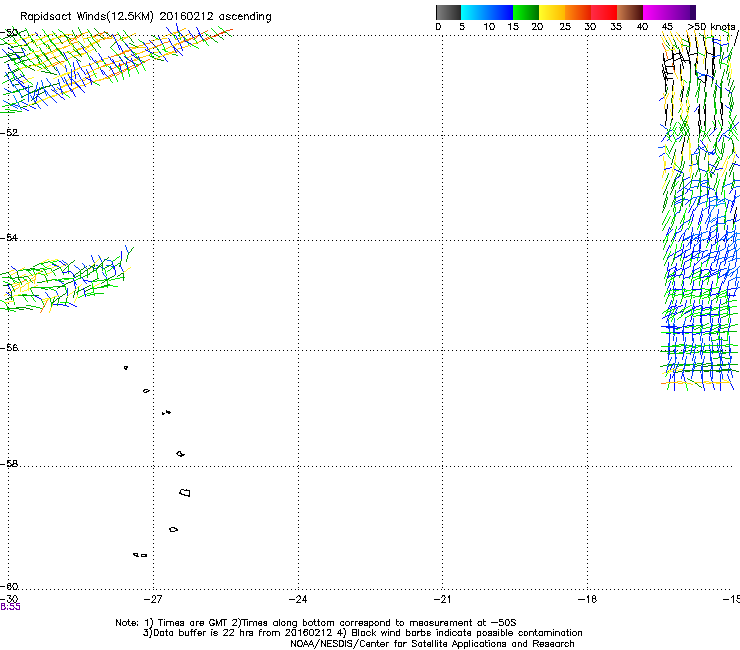Click the legend scale label '45'

[x=667, y=27]
